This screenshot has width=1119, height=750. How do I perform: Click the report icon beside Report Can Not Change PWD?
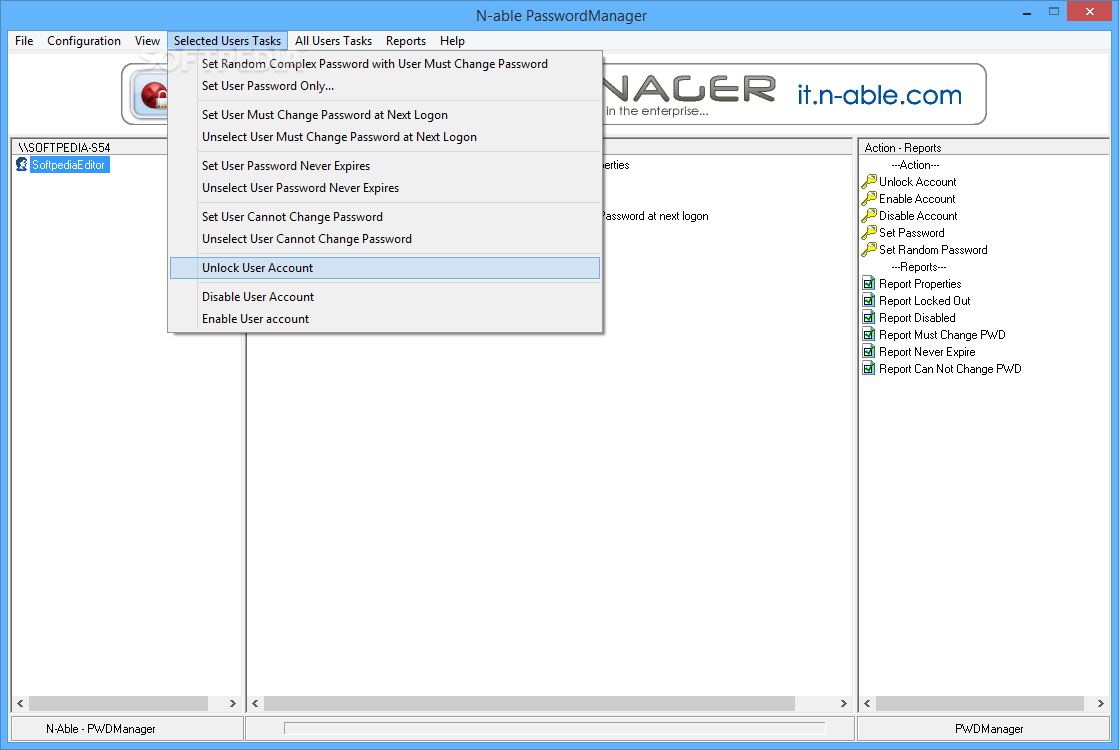click(x=869, y=369)
